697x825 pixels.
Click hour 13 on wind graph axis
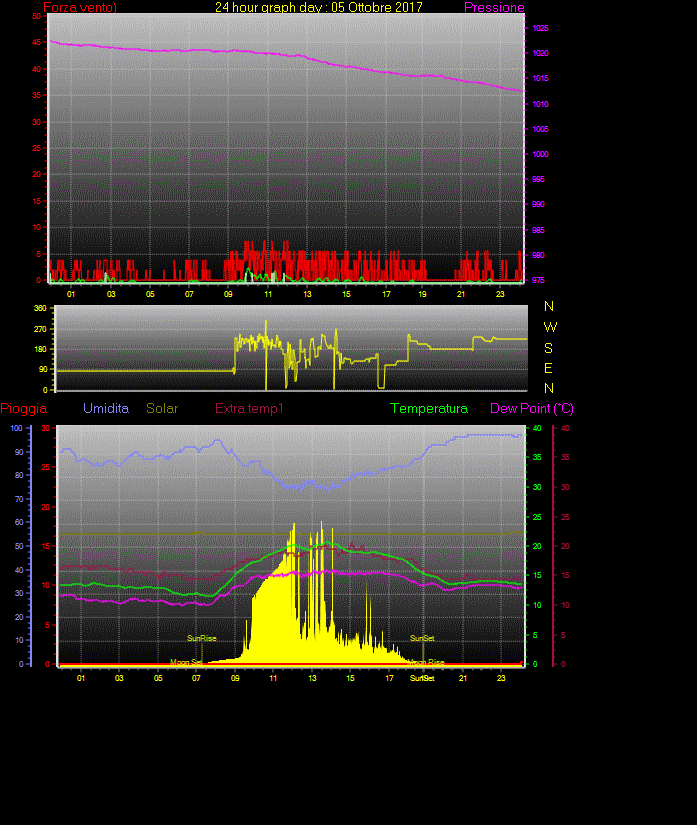click(x=307, y=294)
